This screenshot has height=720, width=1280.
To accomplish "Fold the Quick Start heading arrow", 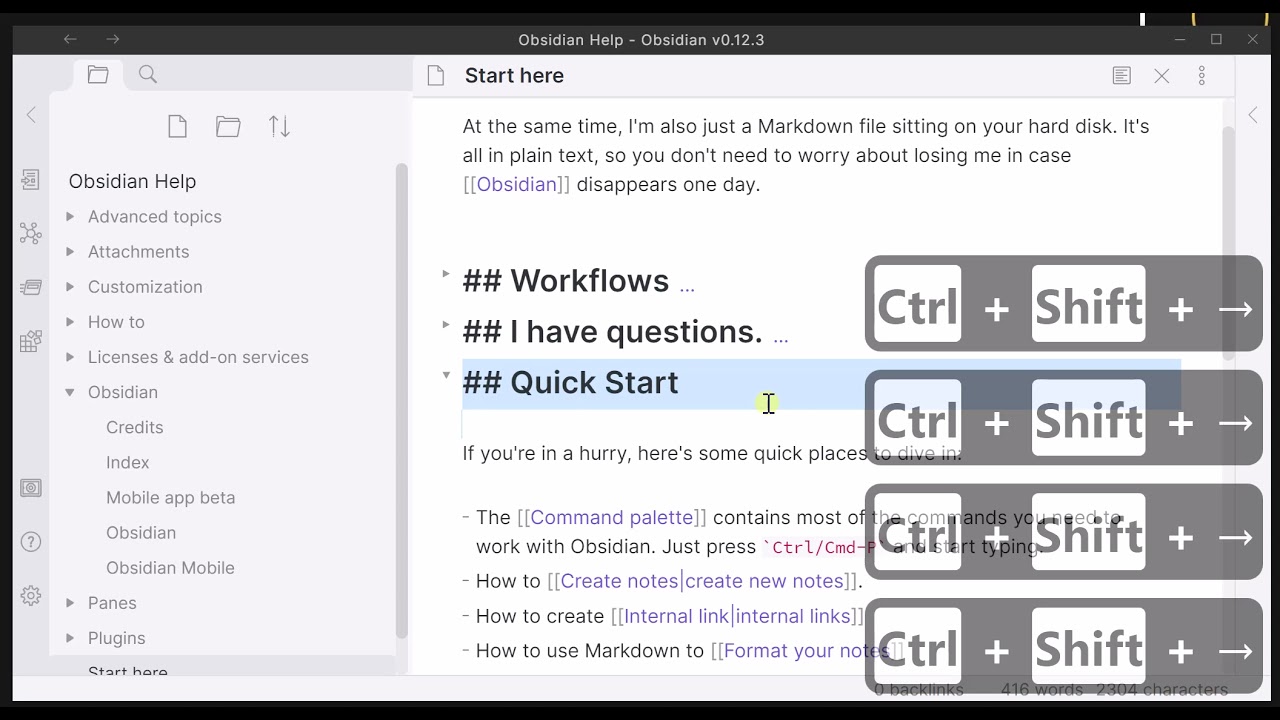I will (x=446, y=375).
